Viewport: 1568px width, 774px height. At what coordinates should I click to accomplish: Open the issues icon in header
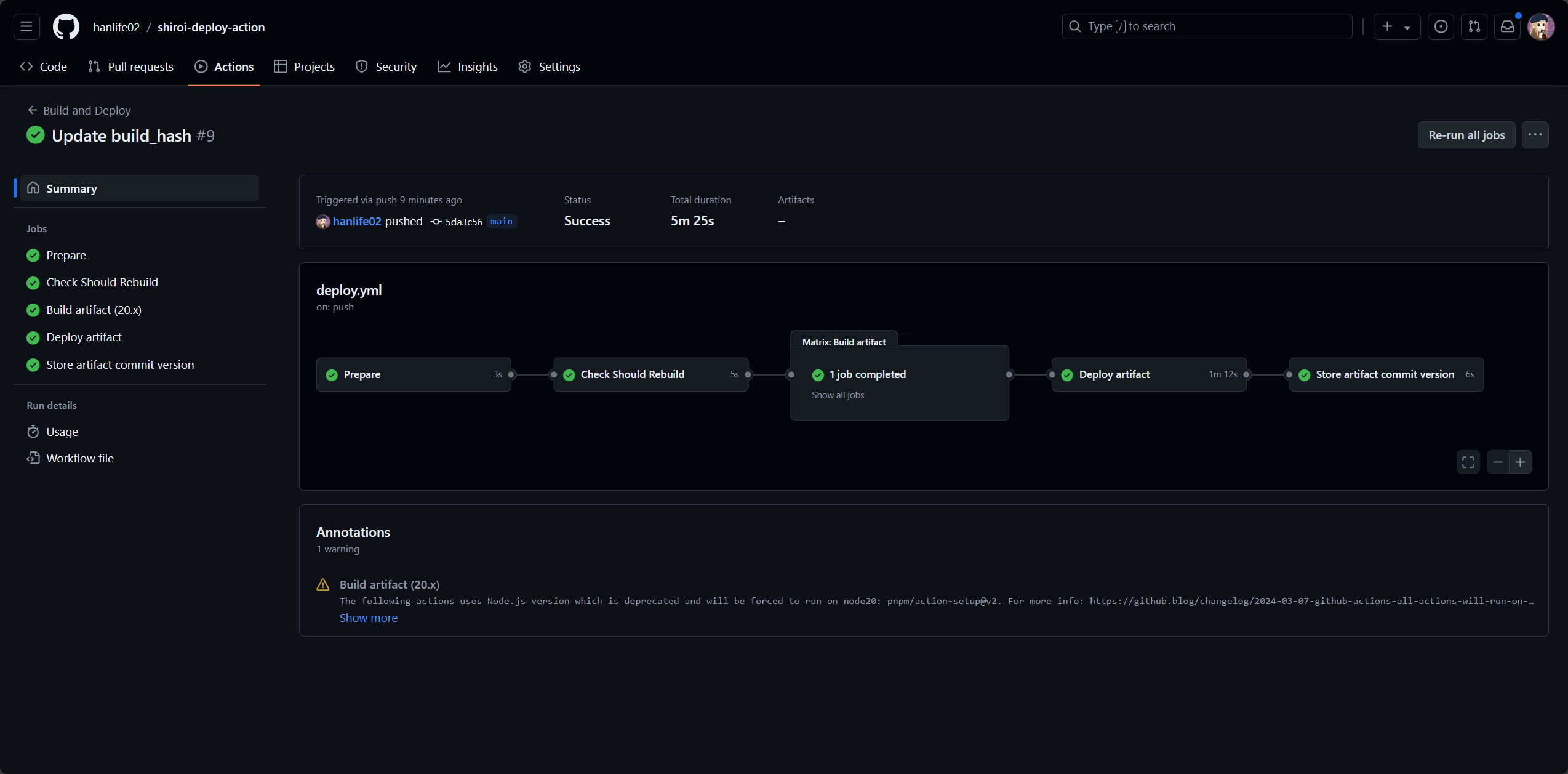1441,26
